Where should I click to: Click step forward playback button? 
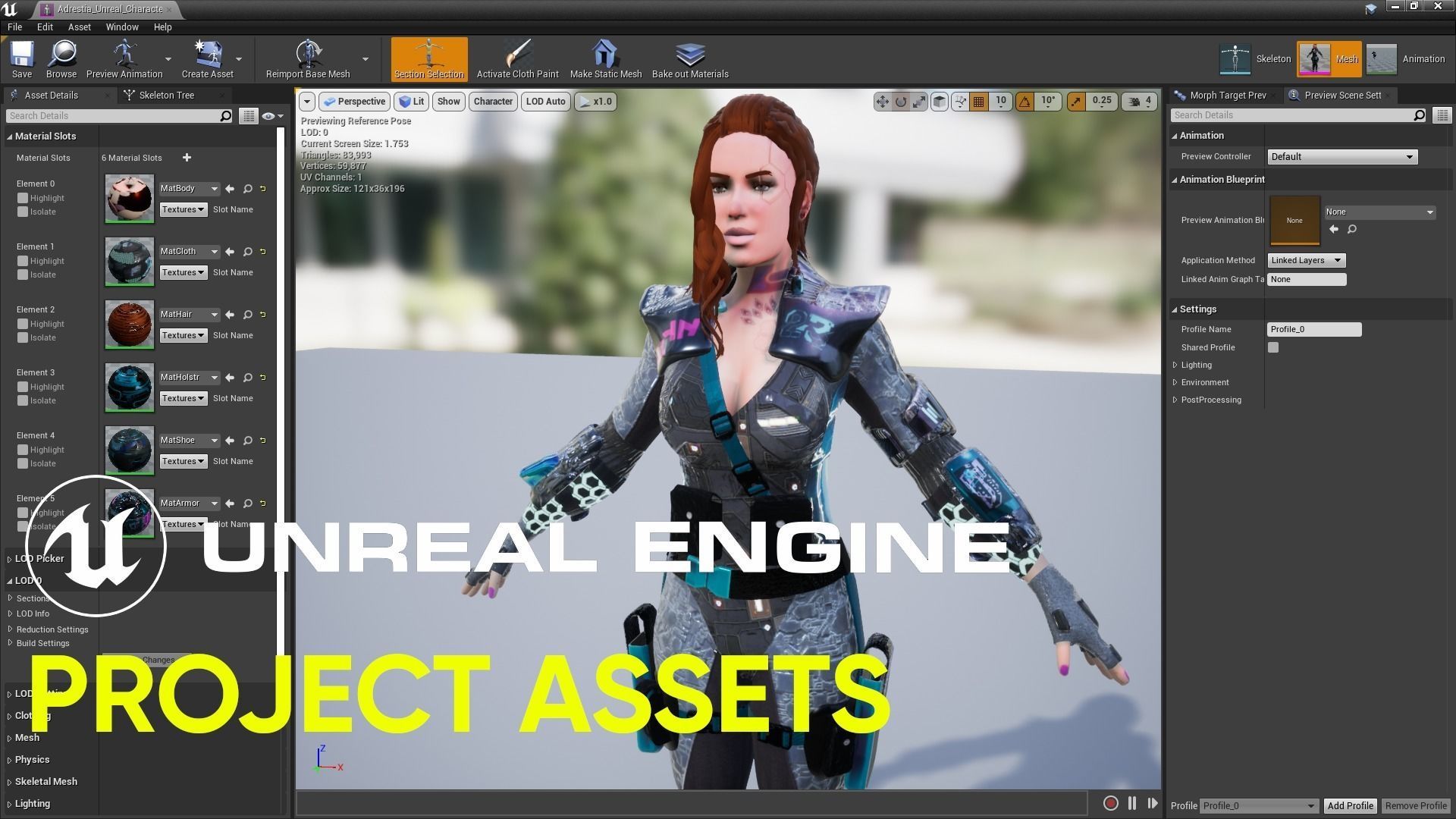click(x=1153, y=803)
